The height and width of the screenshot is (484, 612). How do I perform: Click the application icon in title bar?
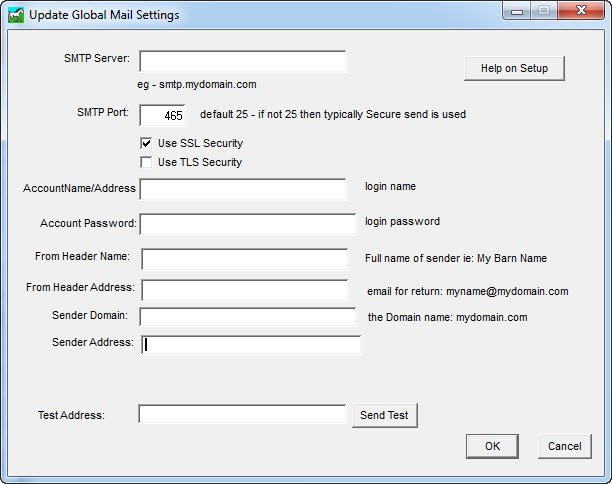15,14
